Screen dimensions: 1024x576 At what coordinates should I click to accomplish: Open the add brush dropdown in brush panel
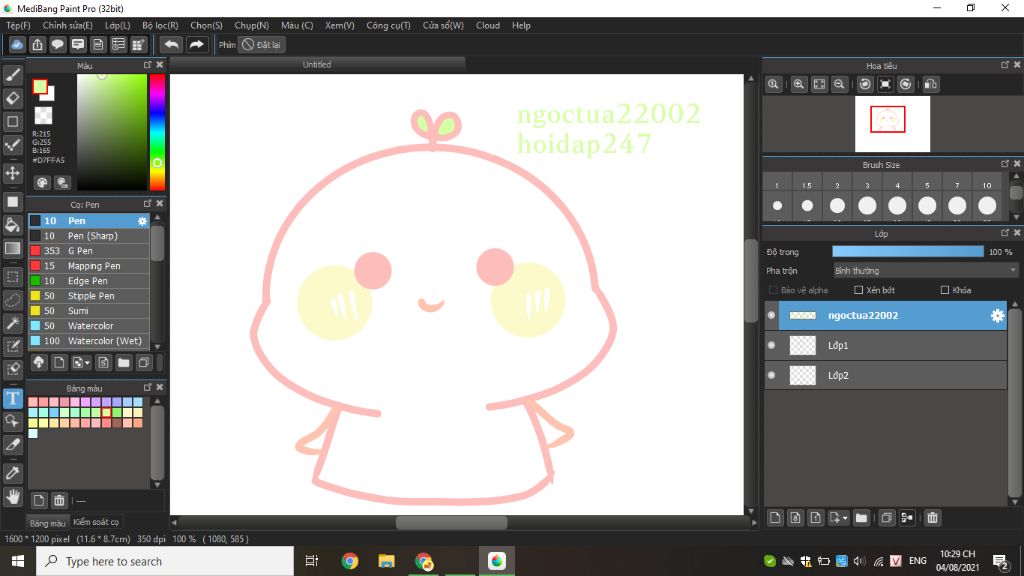click(x=88, y=363)
